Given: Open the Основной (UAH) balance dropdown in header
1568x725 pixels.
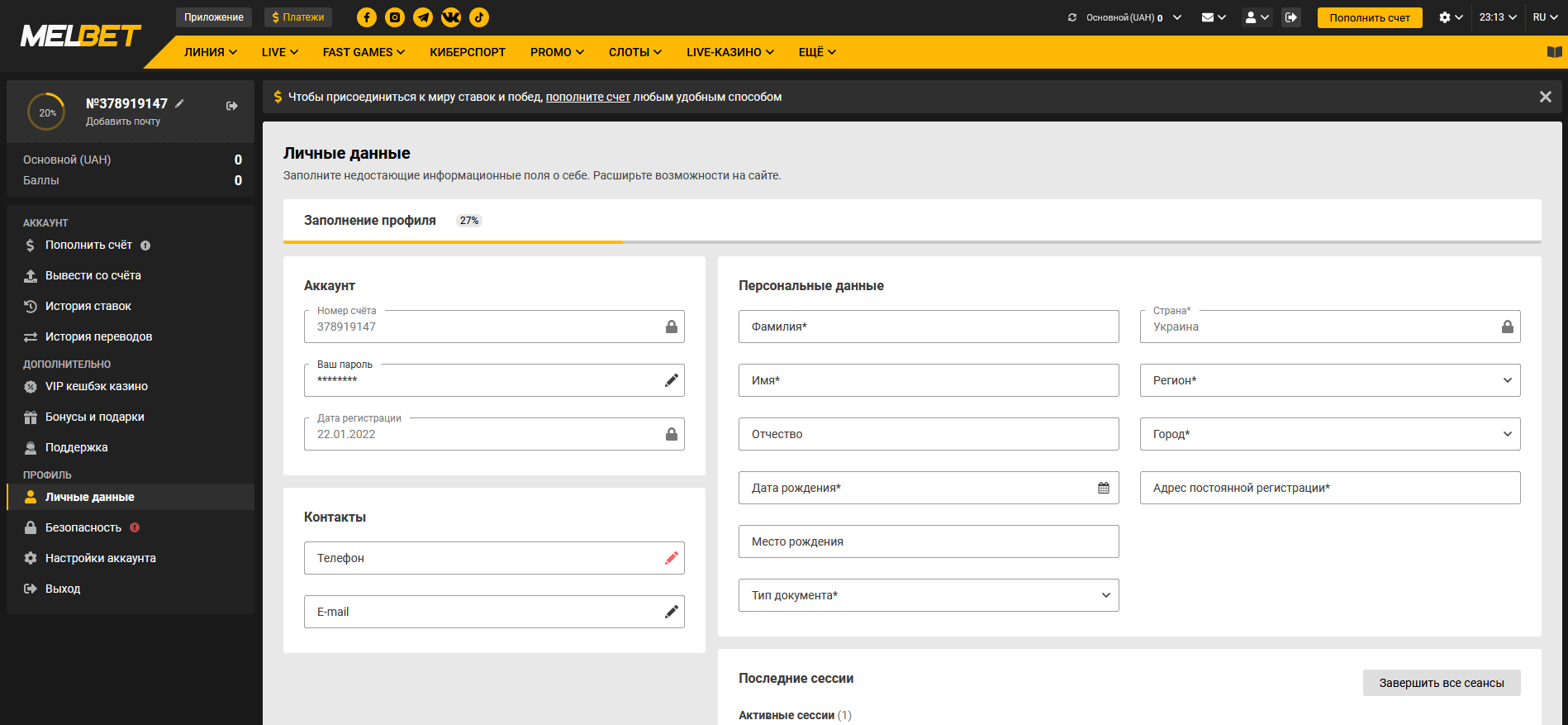Looking at the screenshot, I should click(x=1133, y=17).
